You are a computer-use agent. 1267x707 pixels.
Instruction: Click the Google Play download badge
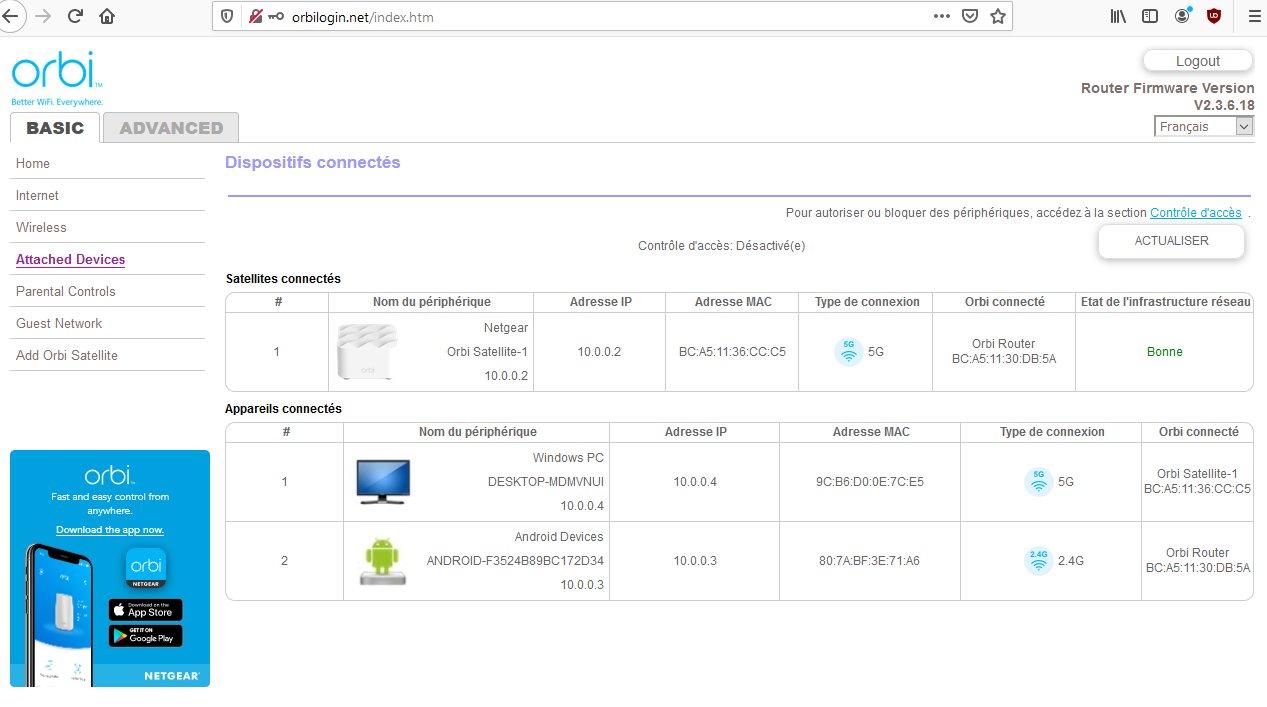[x=146, y=635]
